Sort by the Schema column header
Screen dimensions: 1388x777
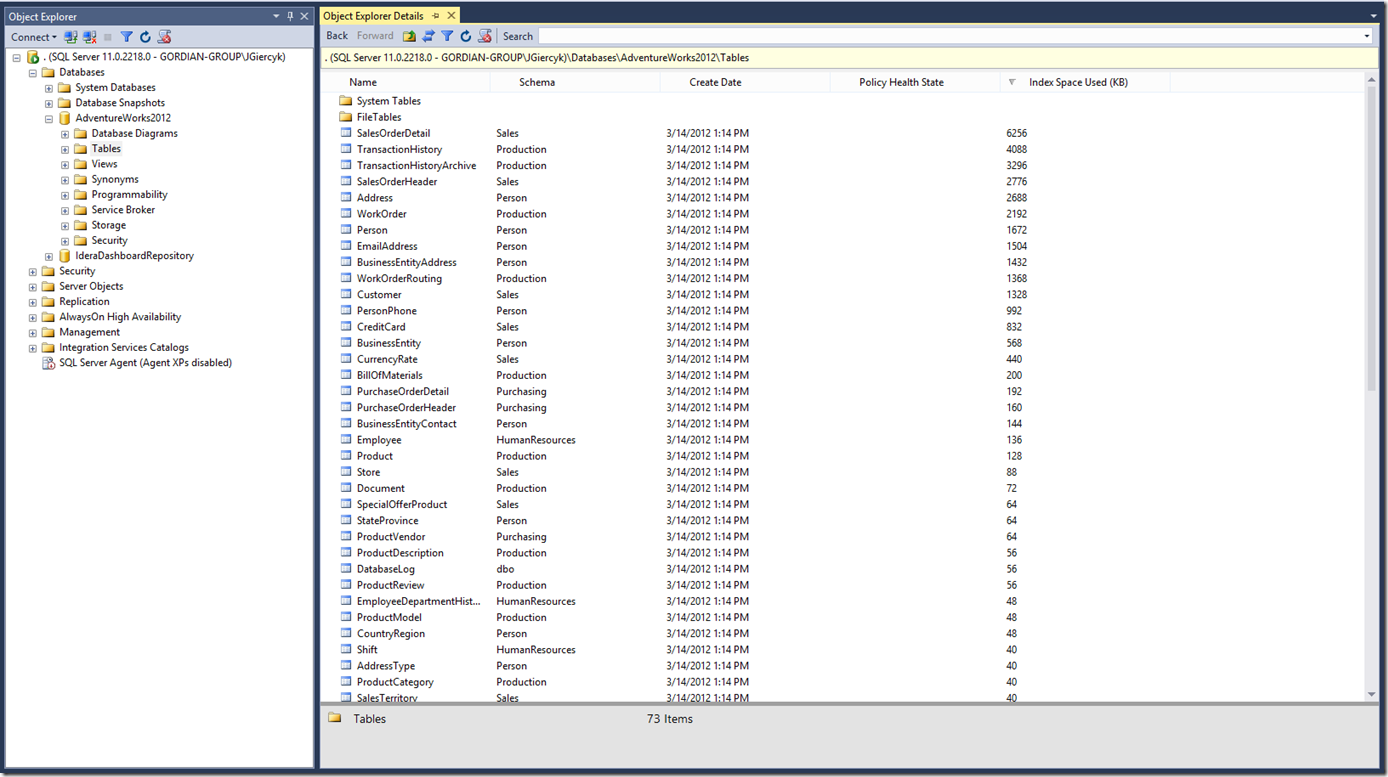(575, 82)
